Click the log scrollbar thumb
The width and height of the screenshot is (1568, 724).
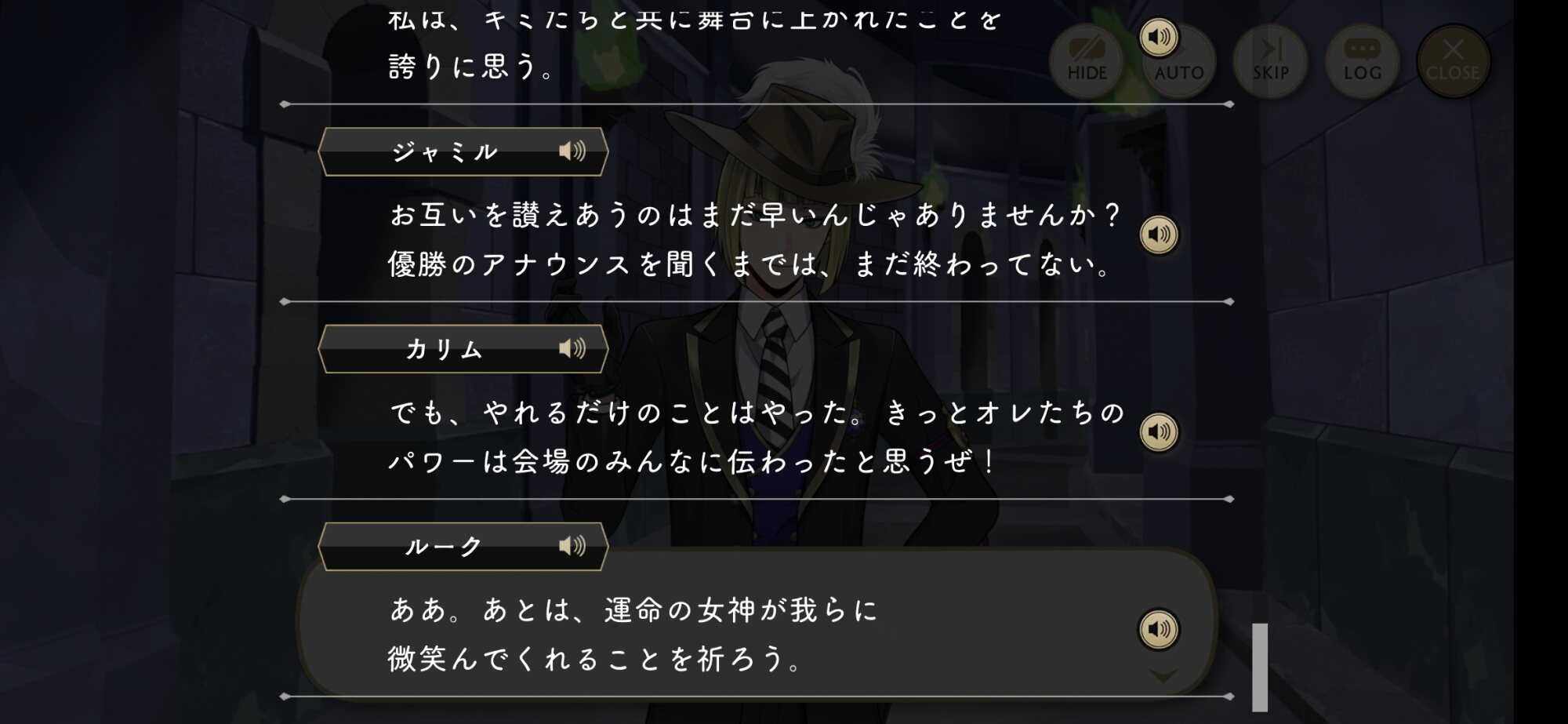pyautogui.click(x=1260, y=667)
